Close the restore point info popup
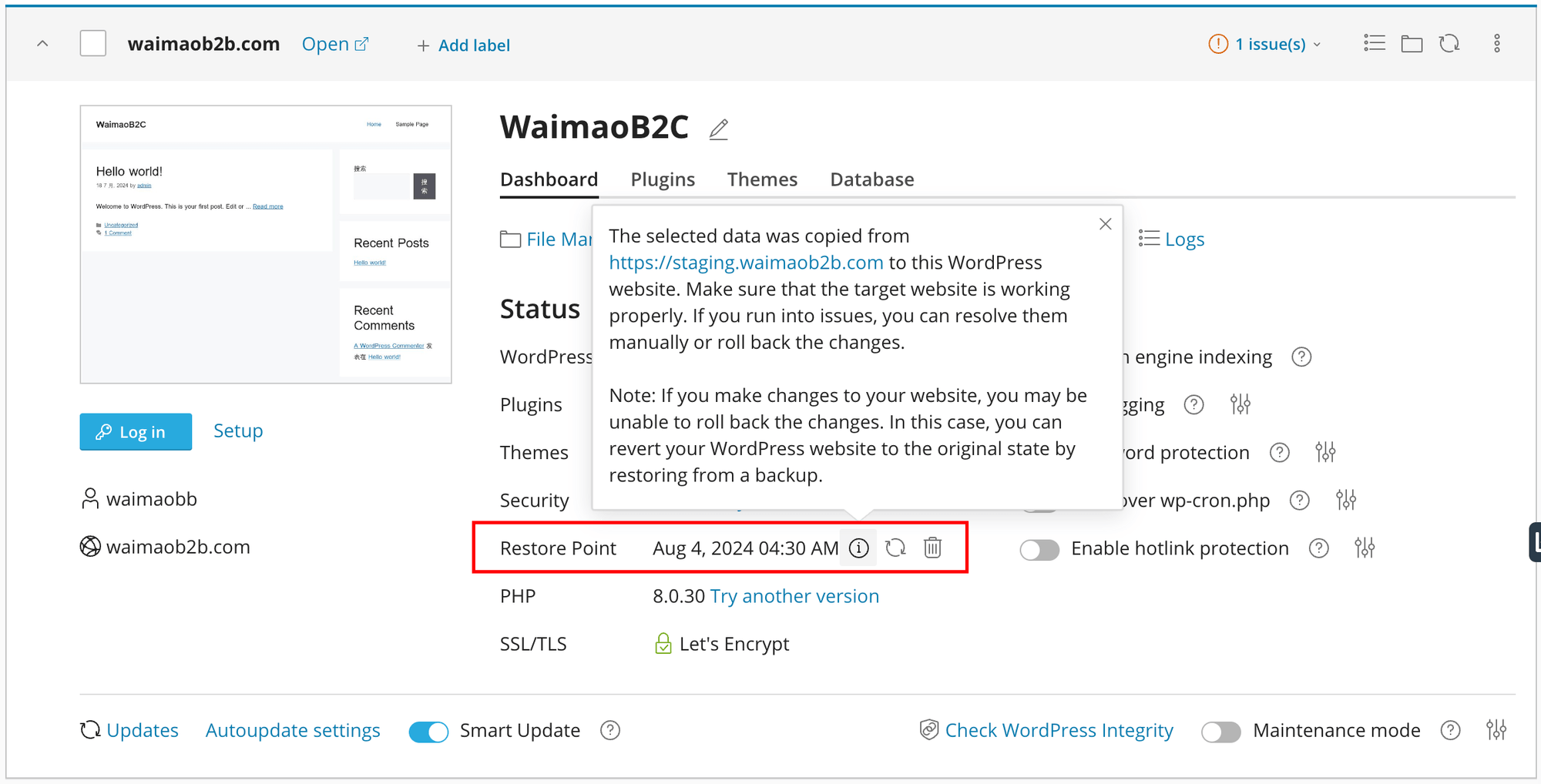The image size is (1541, 784). click(x=1106, y=223)
